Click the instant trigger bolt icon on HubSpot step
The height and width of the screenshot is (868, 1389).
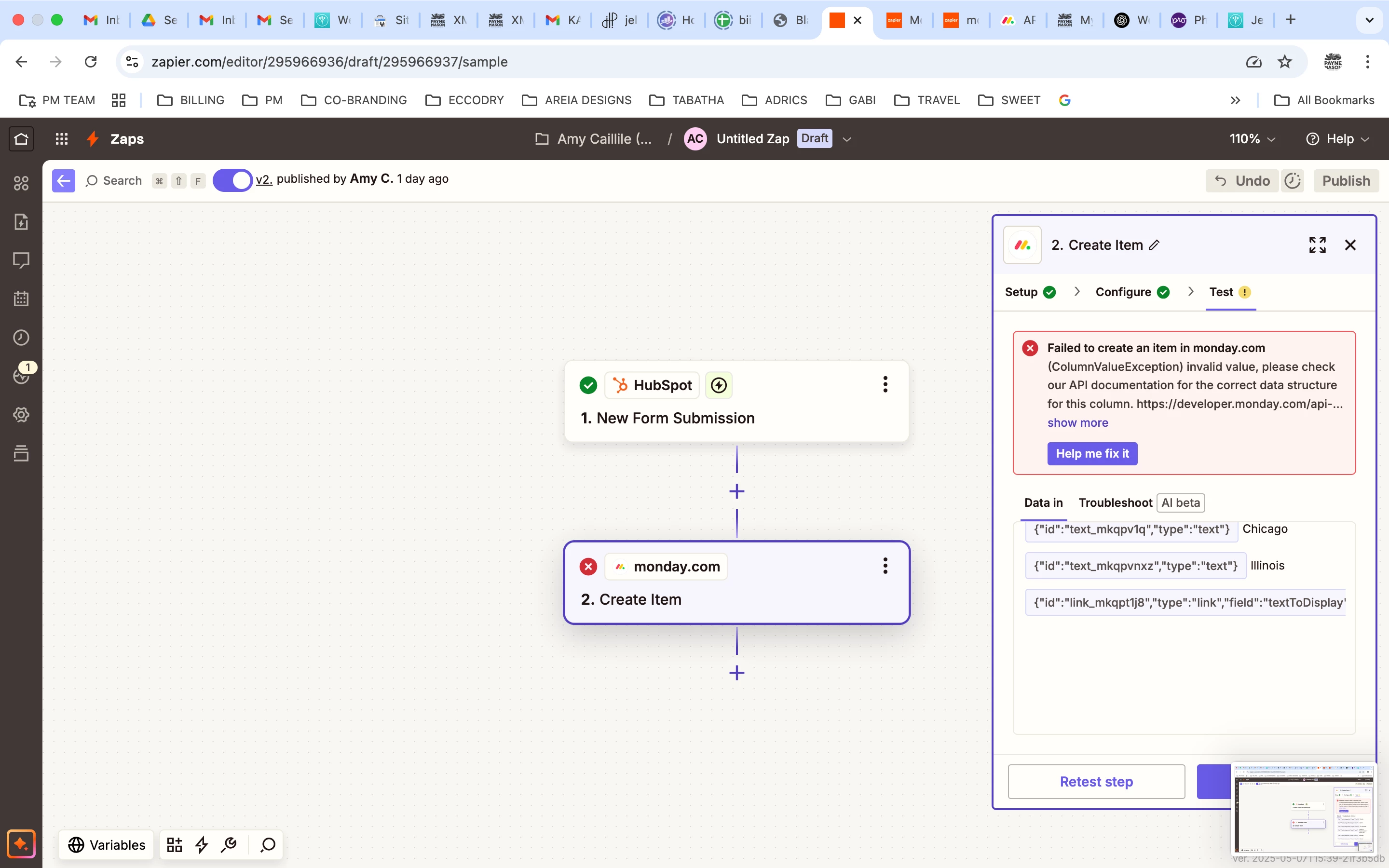[719, 385]
